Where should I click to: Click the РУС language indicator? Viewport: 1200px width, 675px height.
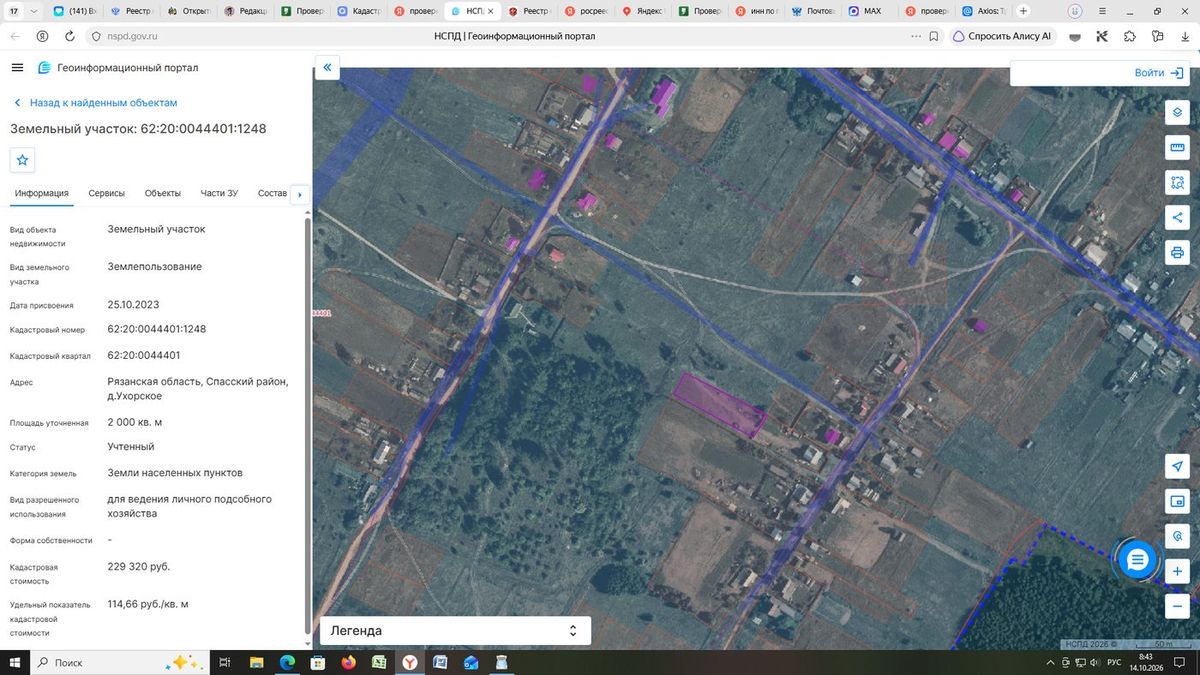click(x=1113, y=662)
